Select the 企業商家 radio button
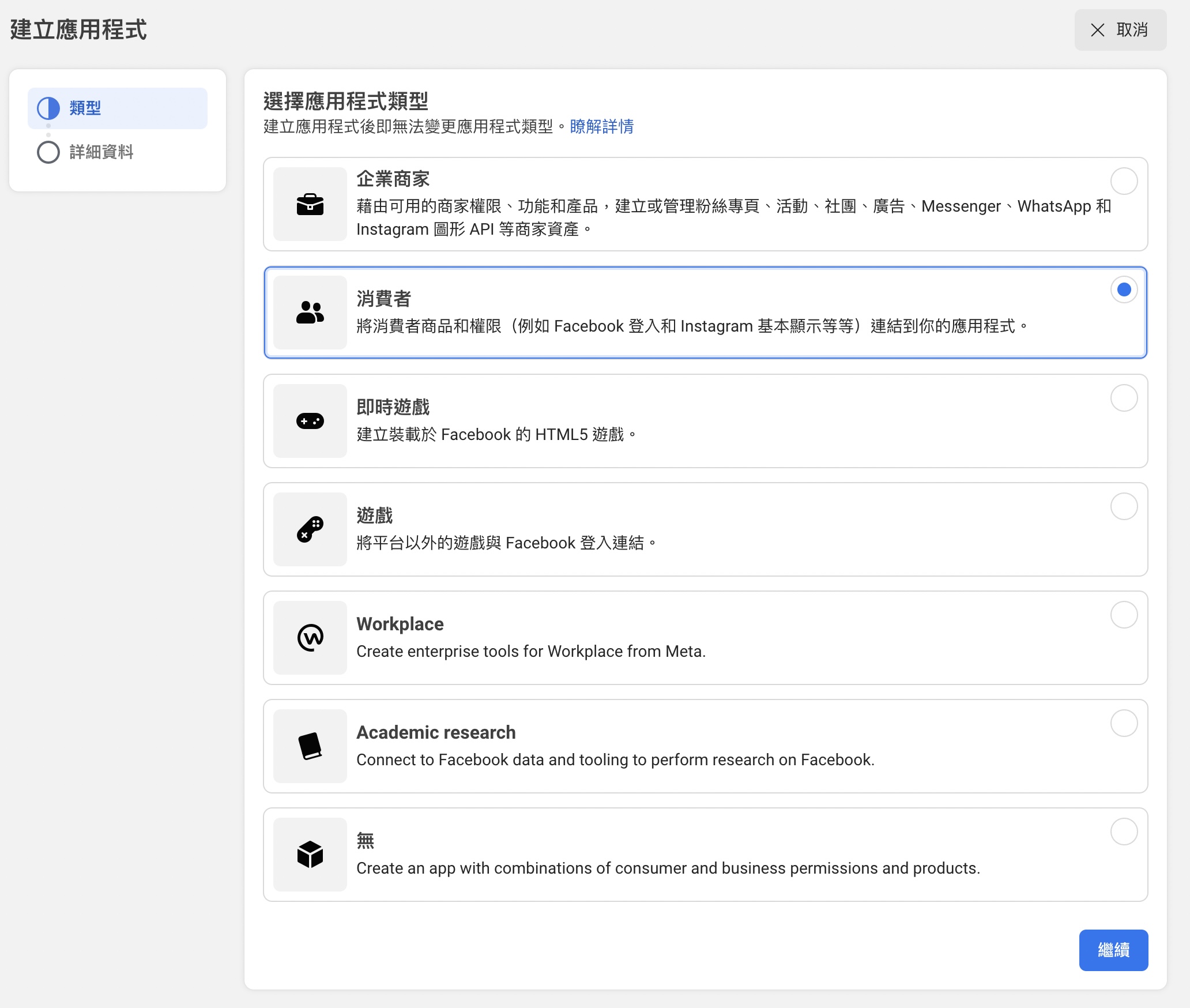The height and width of the screenshot is (1008, 1190). (x=1124, y=181)
